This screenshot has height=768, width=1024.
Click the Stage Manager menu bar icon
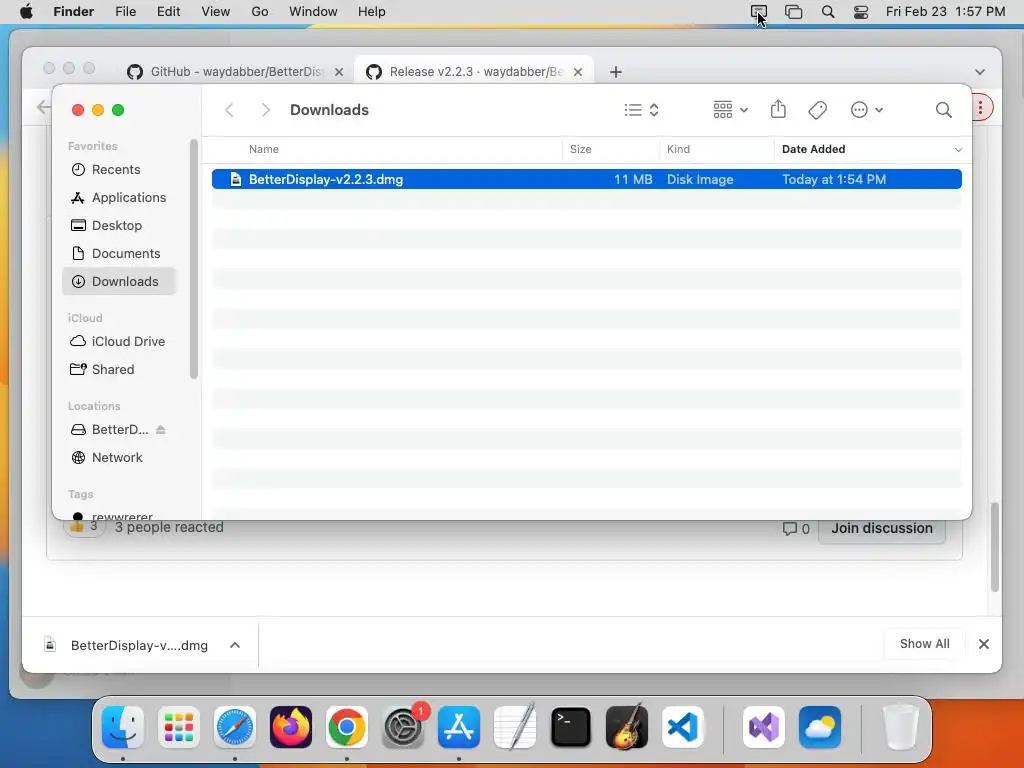click(793, 12)
